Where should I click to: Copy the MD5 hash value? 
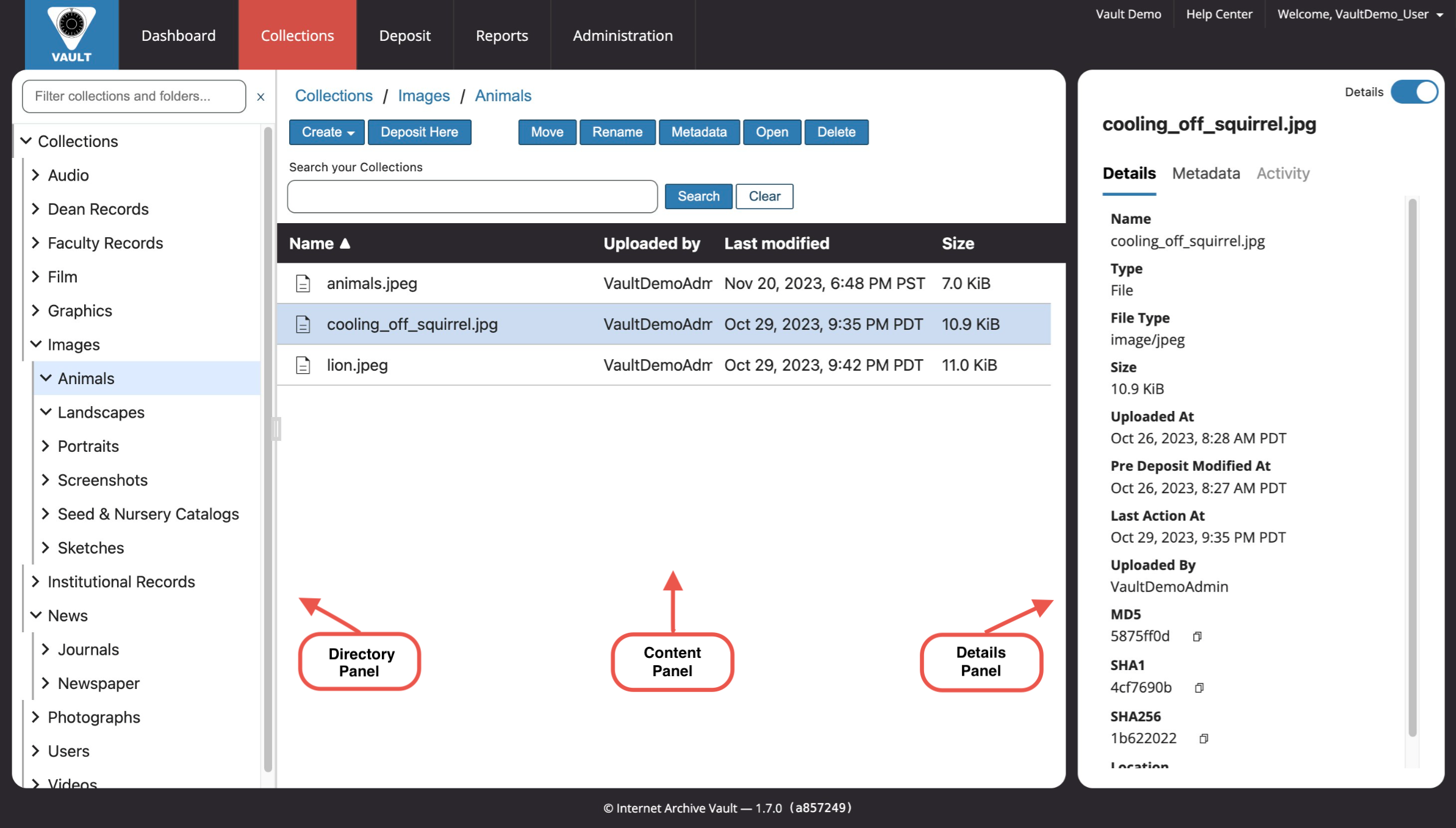[1197, 637]
